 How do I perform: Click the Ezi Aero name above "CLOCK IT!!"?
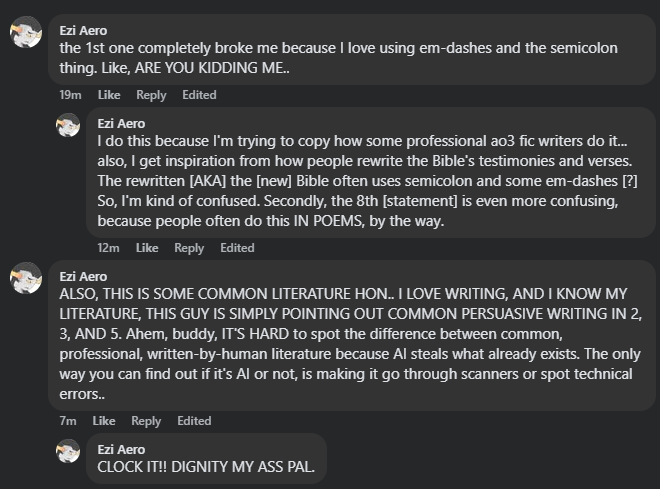pyautogui.click(x=121, y=449)
